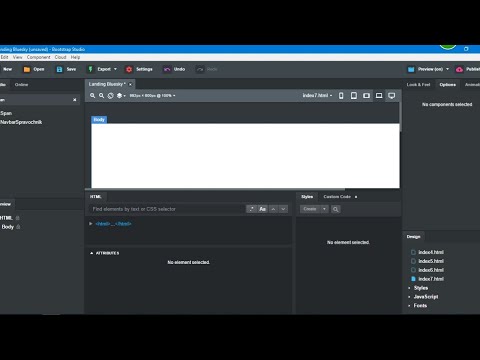Click the lock icon next to Body in Overview
This screenshot has height=360, width=480.
(18, 227)
